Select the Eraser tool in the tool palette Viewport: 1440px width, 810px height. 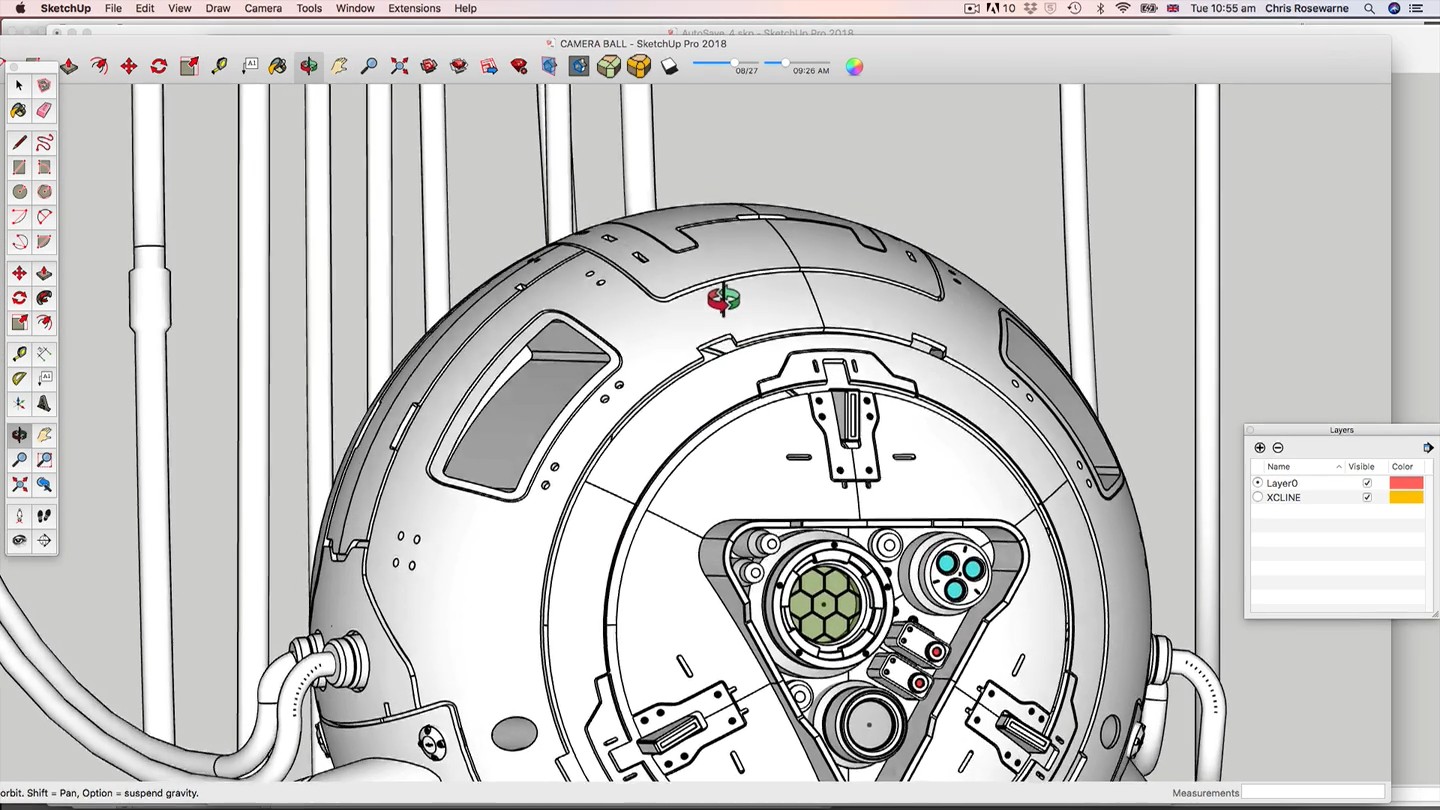44,111
